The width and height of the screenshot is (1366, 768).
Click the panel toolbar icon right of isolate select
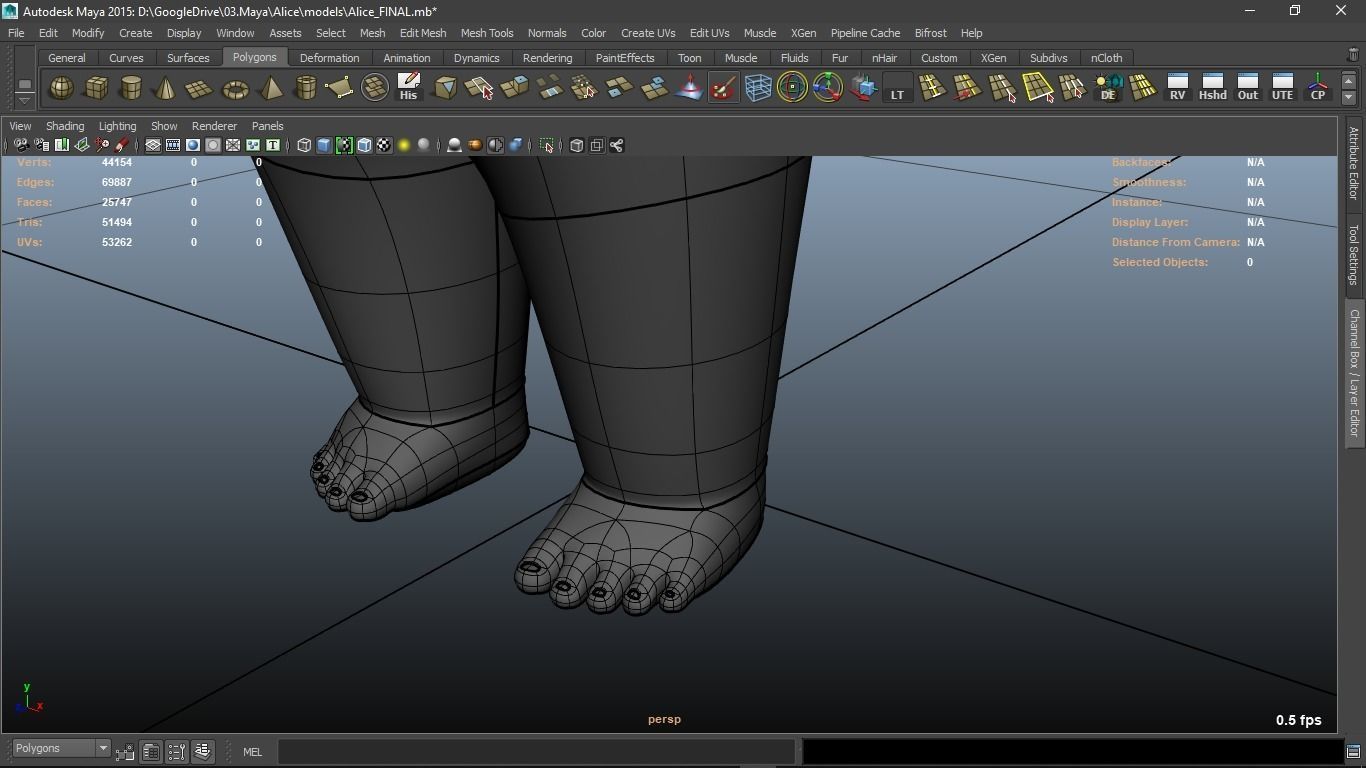click(577, 146)
